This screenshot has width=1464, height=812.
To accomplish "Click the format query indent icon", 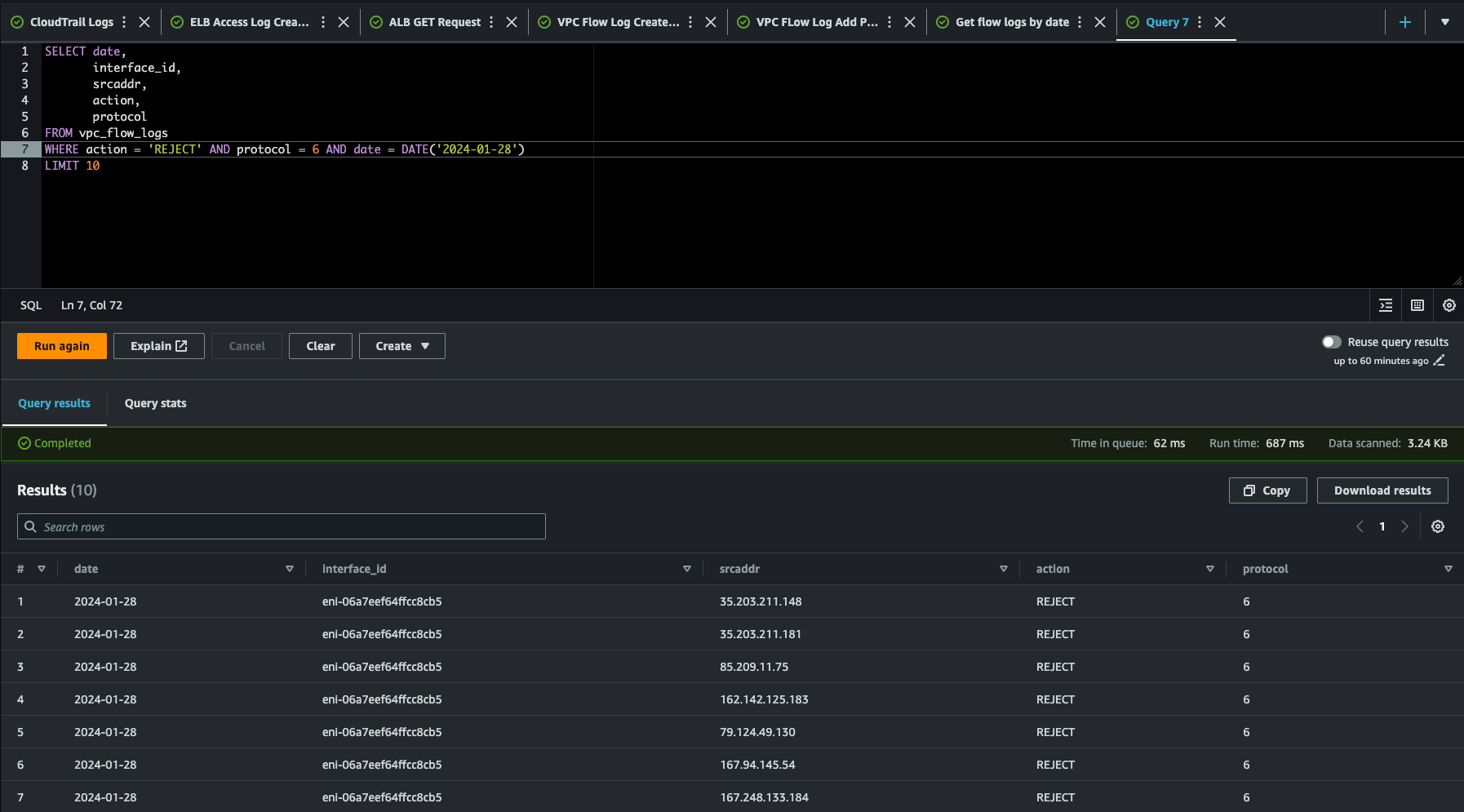I will point(1386,305).
